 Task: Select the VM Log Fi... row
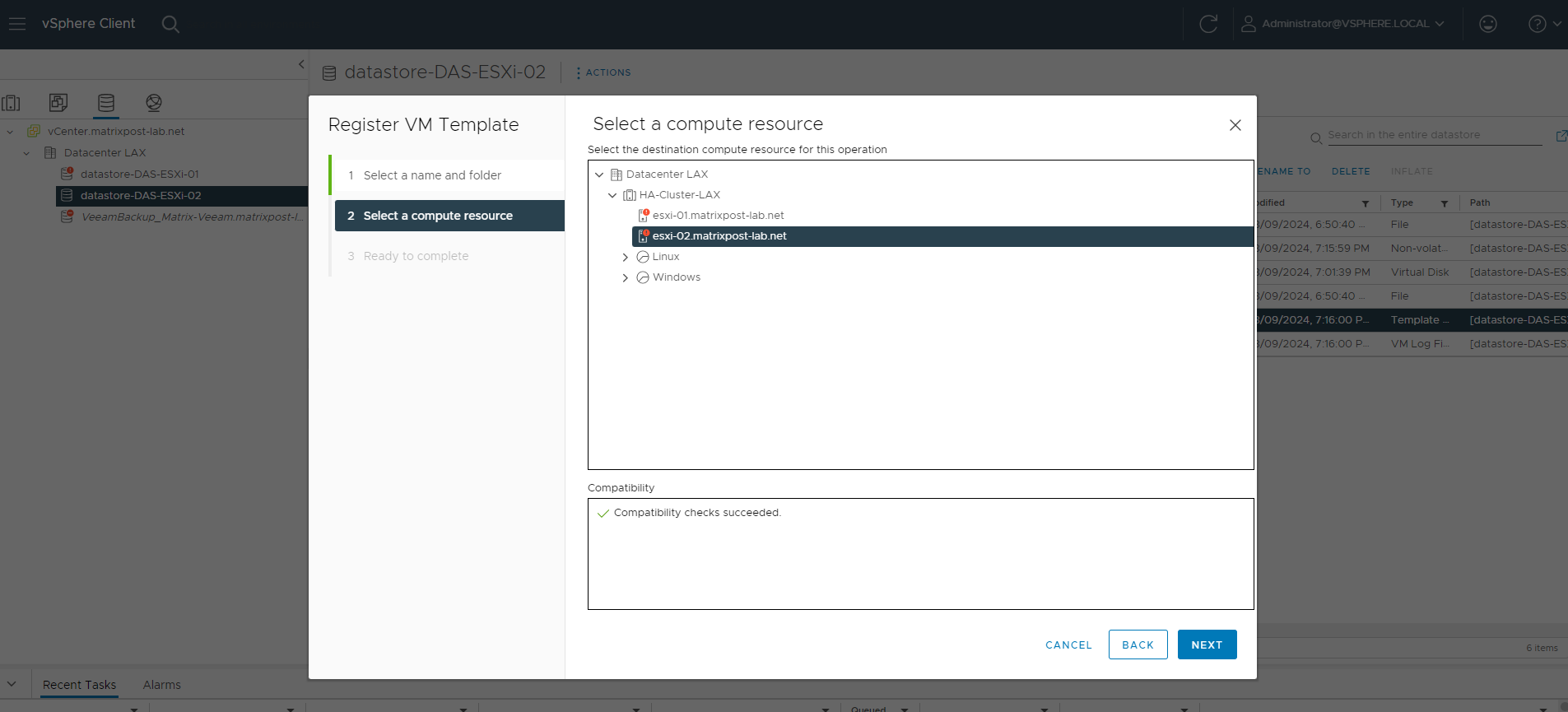(1412, 344)
